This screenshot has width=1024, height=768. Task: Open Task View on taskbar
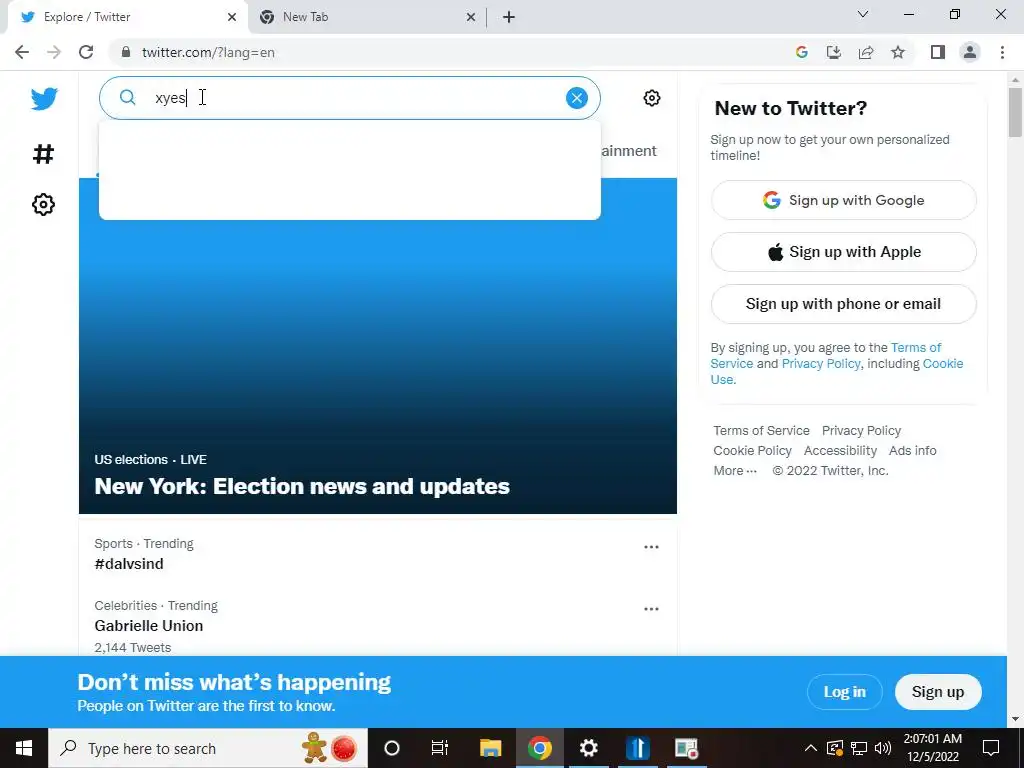(x=440, y=748)
